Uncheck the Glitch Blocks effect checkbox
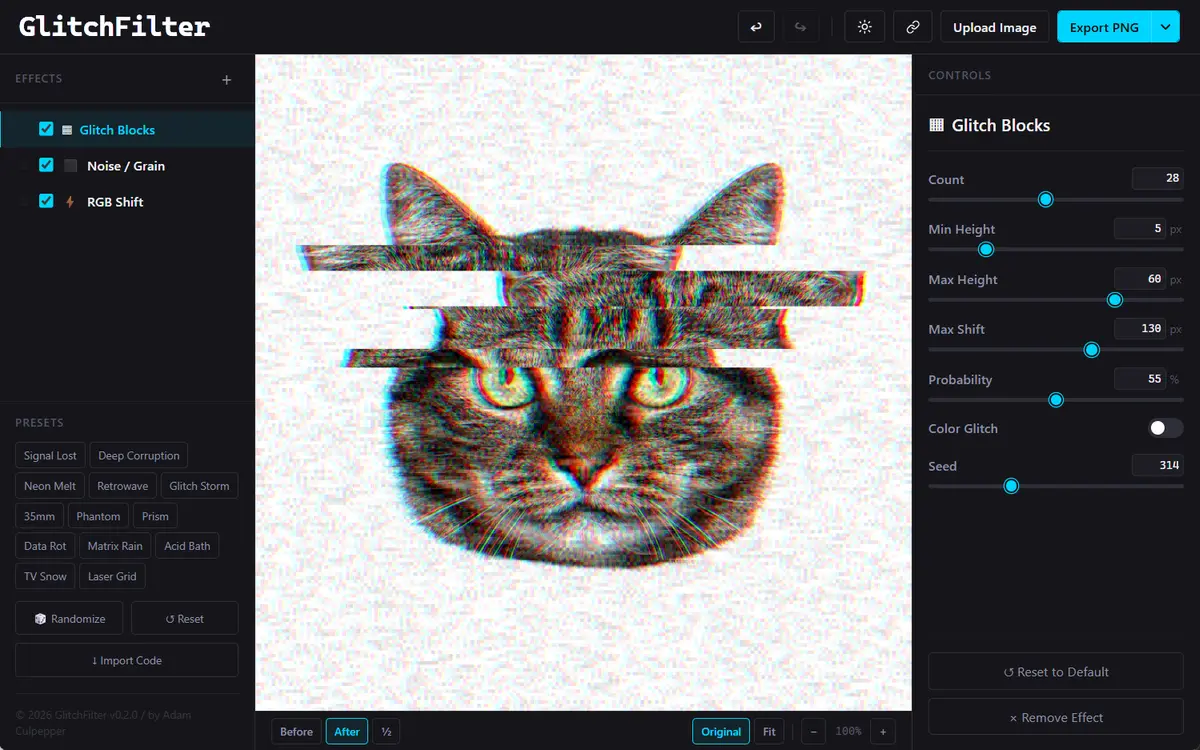 pos(46,129)
